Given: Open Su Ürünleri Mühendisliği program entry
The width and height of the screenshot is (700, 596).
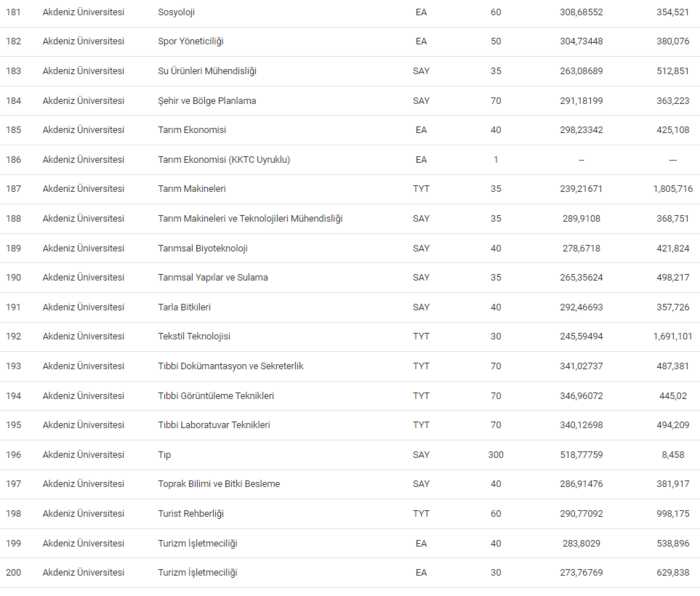Looking at the screenshot, I should [x=207, y=71].
